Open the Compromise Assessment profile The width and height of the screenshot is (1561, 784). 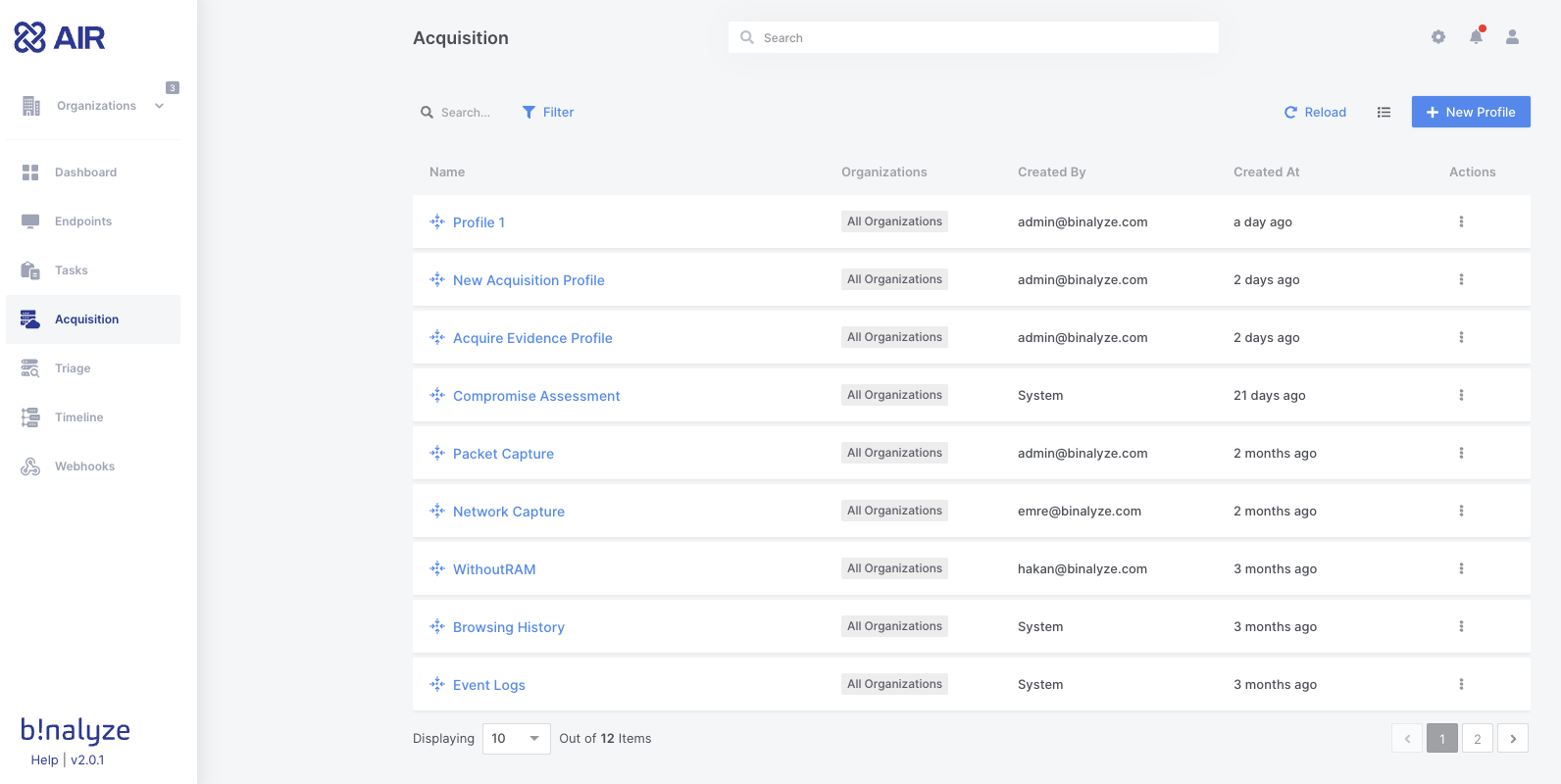[x=536, y=396]
